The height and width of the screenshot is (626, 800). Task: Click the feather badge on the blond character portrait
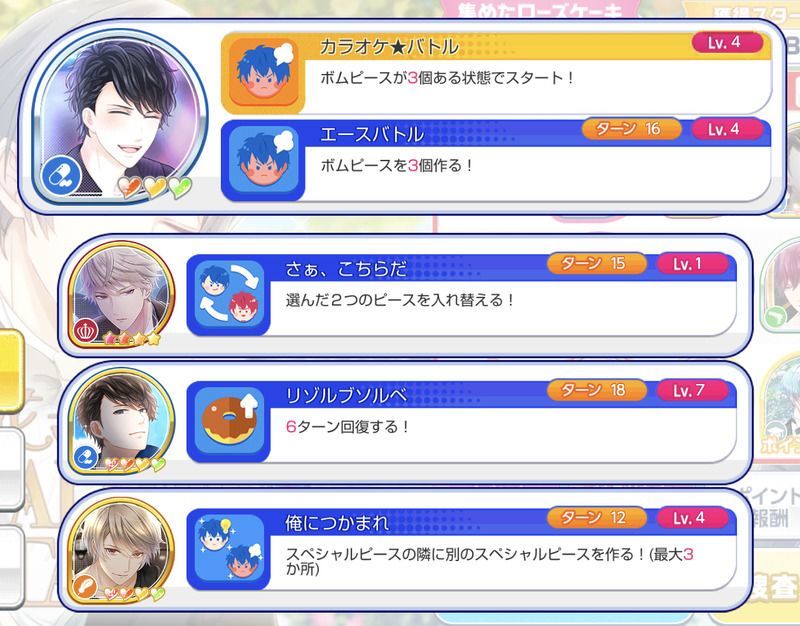click(87, 586)
